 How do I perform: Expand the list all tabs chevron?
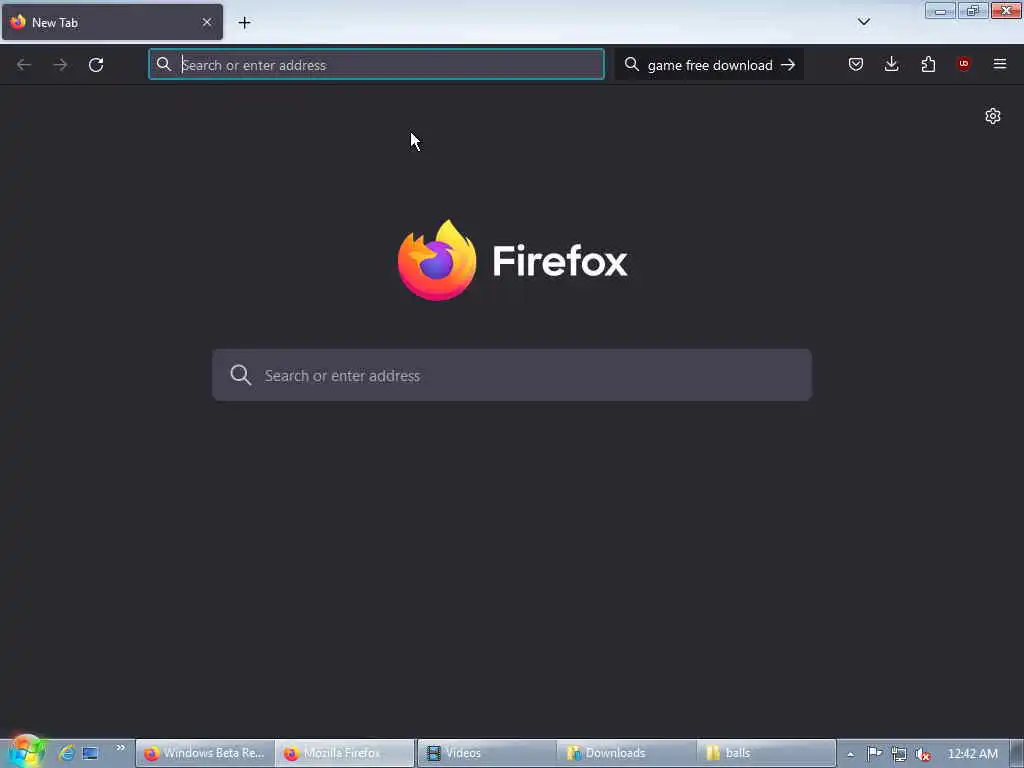864,22
